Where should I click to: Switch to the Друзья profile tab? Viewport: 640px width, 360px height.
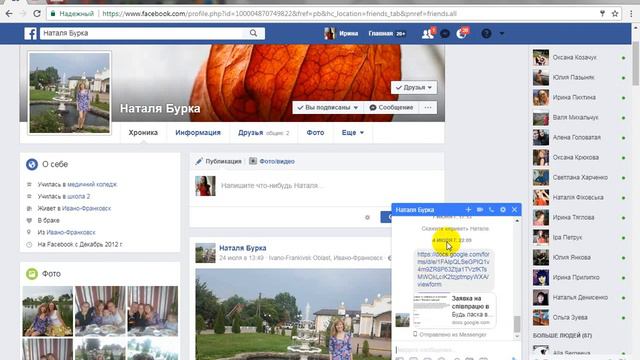(x=264, y=133)
